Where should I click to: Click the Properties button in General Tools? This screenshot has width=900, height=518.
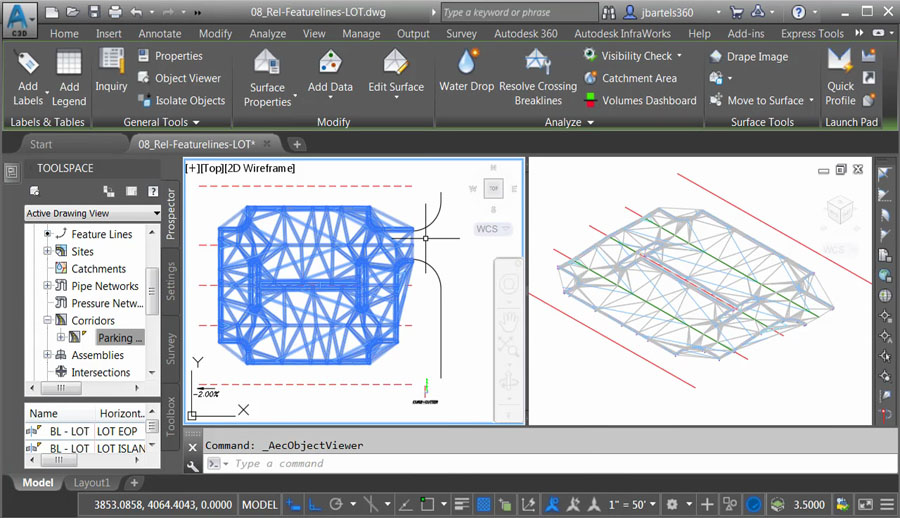point(170,56)
